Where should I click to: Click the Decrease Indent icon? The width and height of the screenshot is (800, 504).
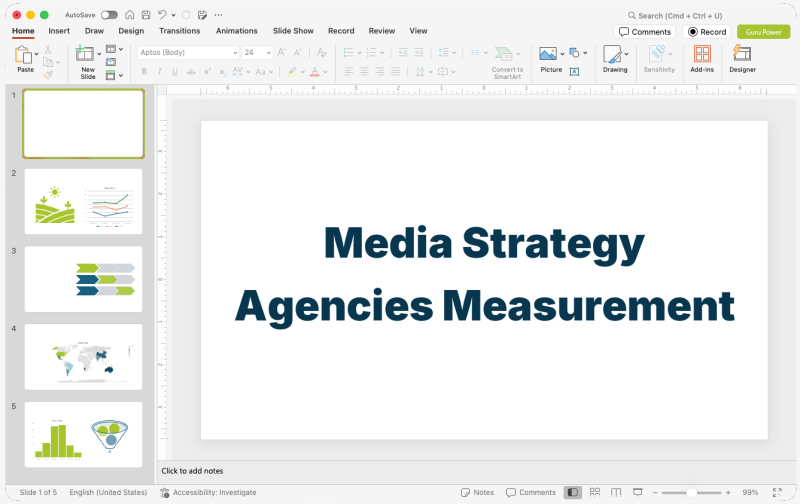[403, 53]
